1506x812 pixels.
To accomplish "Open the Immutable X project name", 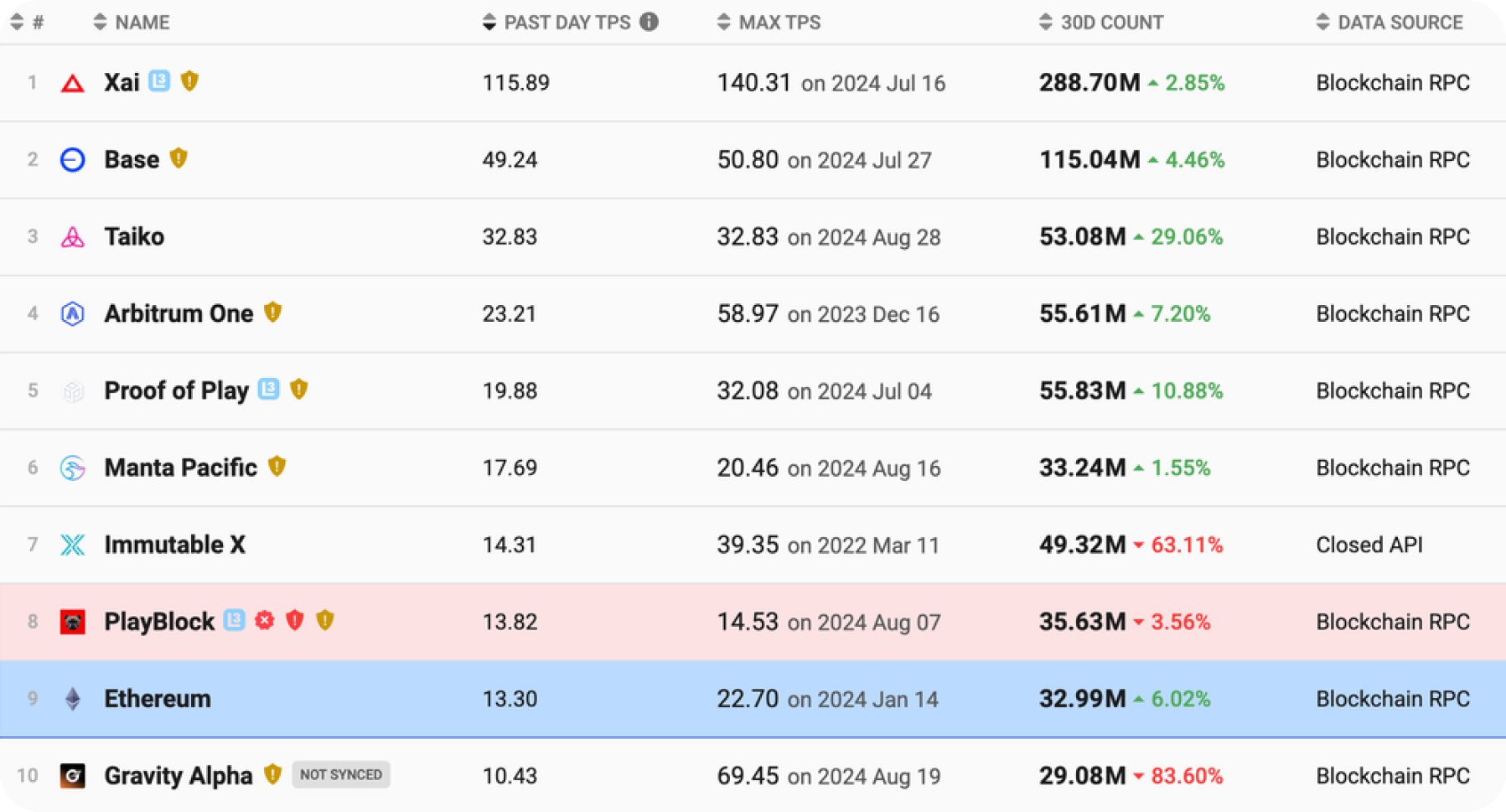I will coord(174,545).
